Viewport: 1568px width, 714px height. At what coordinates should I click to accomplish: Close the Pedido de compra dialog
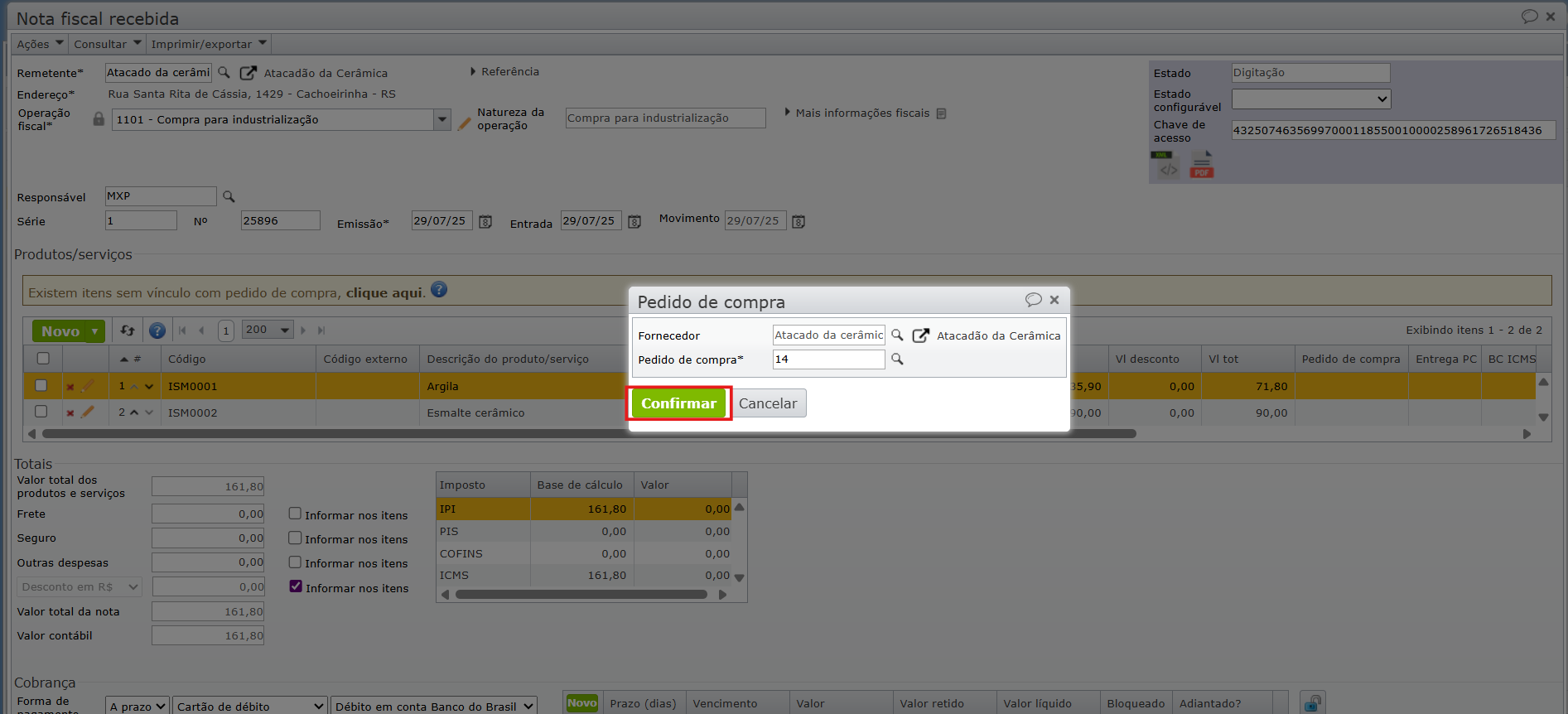pos(1054,300)
